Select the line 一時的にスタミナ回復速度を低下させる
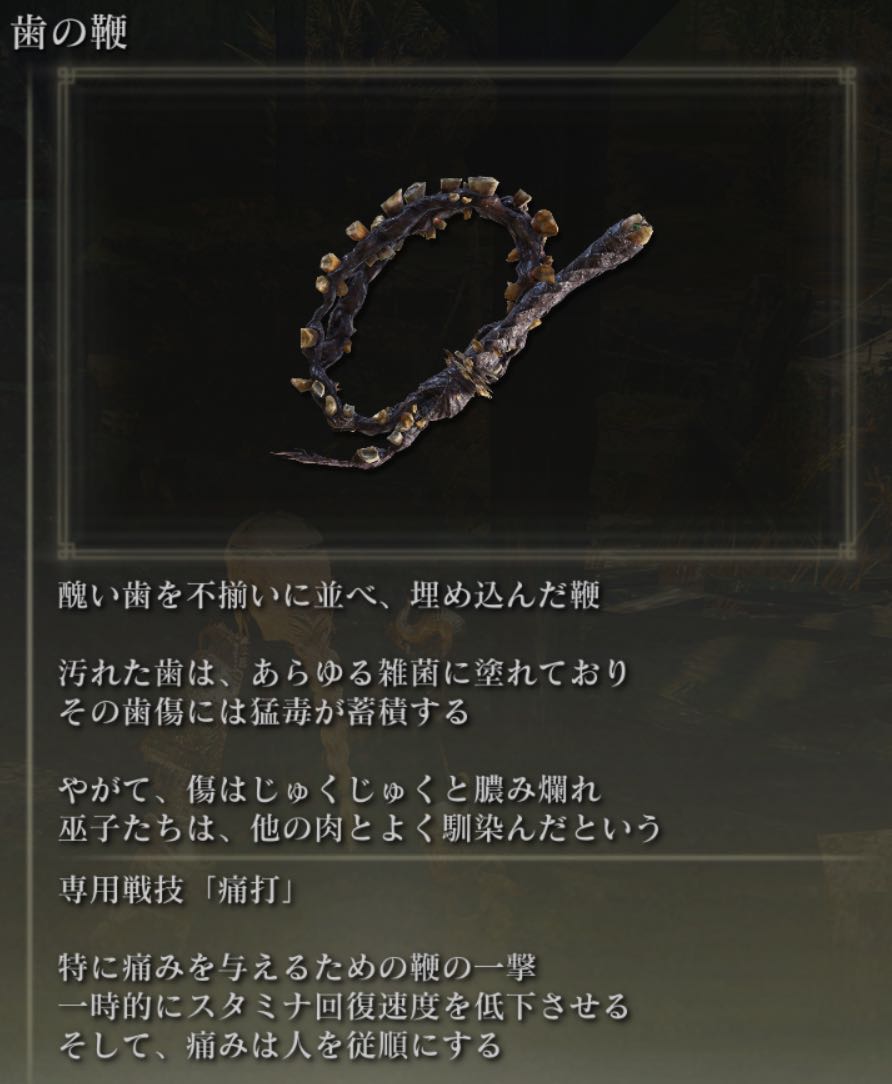This screenshot has height=1084, width=892. [344, 1007]
